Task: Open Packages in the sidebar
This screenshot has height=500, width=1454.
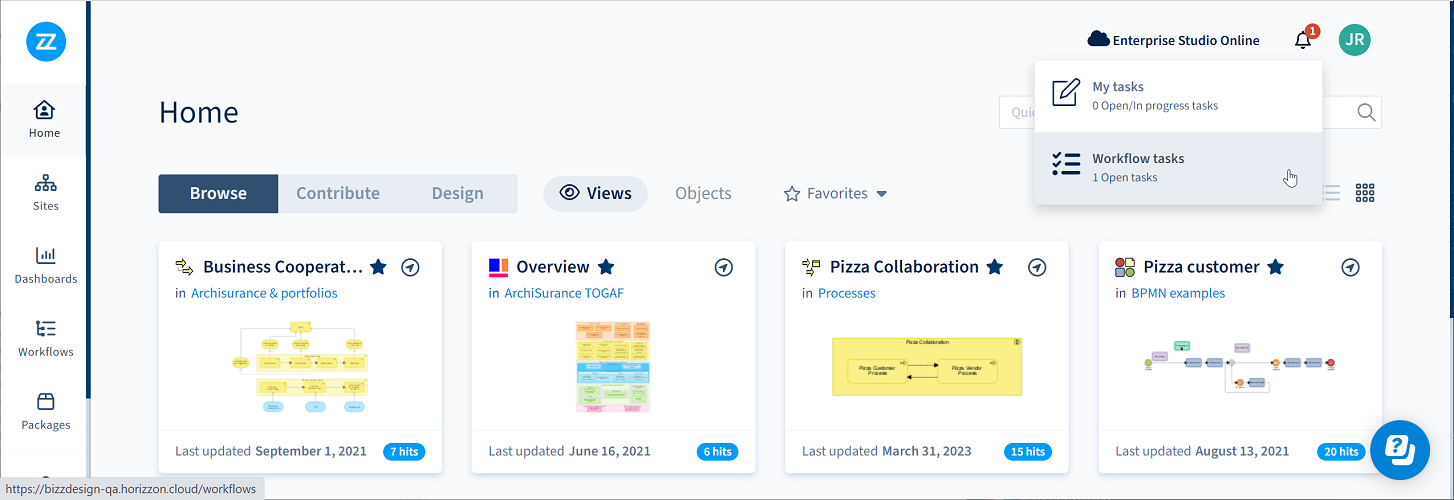Action: pyautogui.click(x=46, y=411)
